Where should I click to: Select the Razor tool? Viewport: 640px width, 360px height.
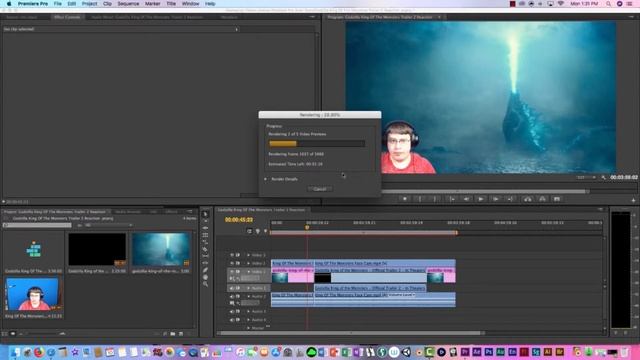205,249
